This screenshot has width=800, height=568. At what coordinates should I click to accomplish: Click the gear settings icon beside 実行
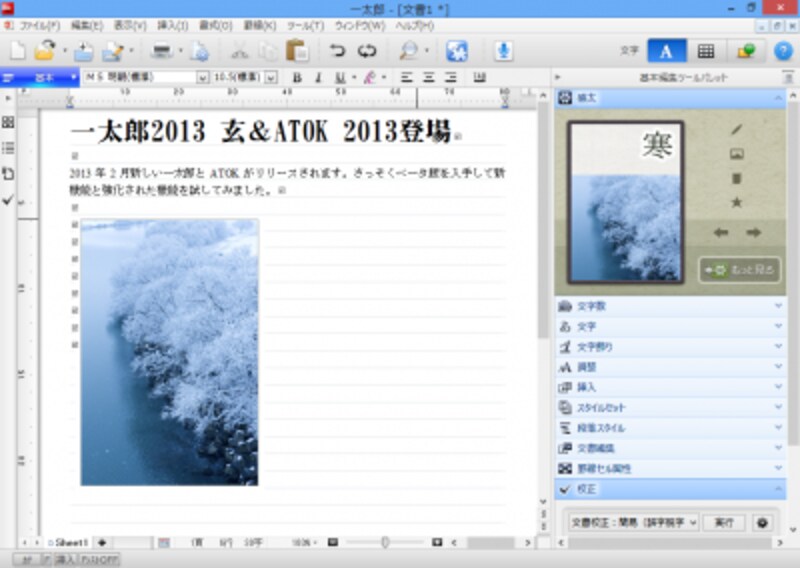click(762, 523)
